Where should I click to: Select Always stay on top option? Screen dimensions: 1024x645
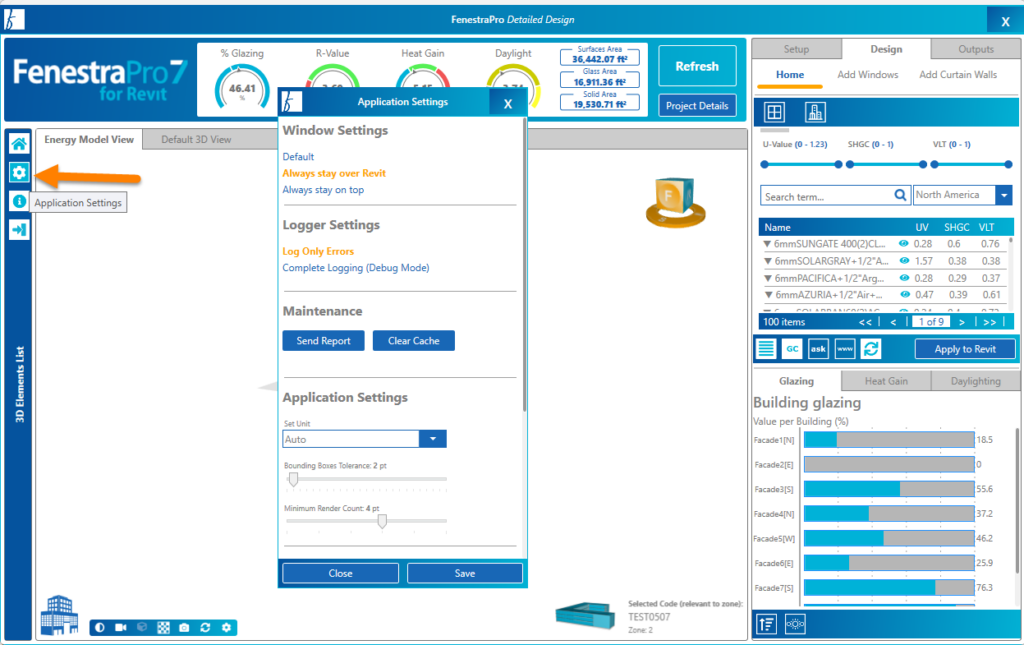point(323,190)
